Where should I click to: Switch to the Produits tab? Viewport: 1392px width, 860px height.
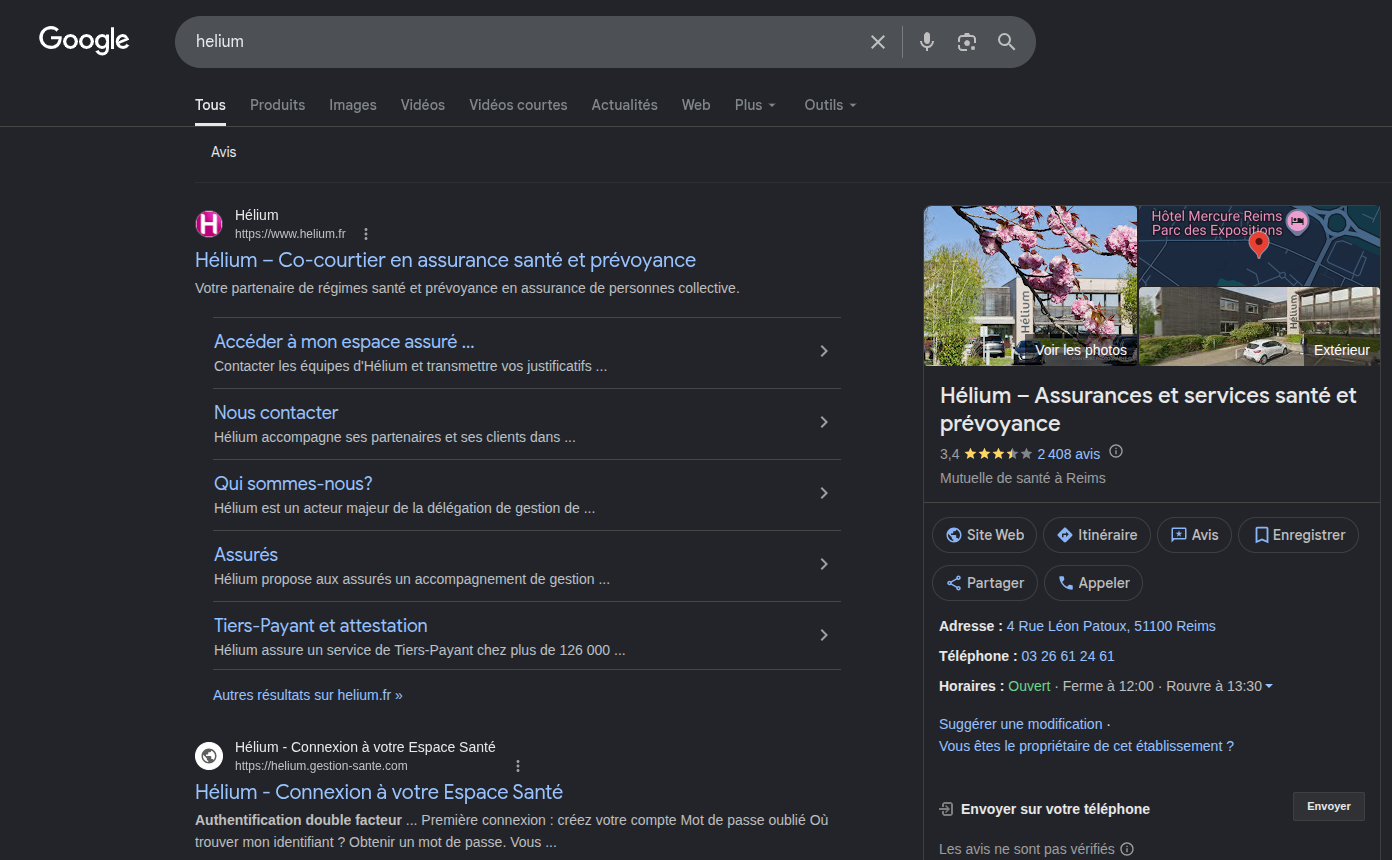coord(277,105)
